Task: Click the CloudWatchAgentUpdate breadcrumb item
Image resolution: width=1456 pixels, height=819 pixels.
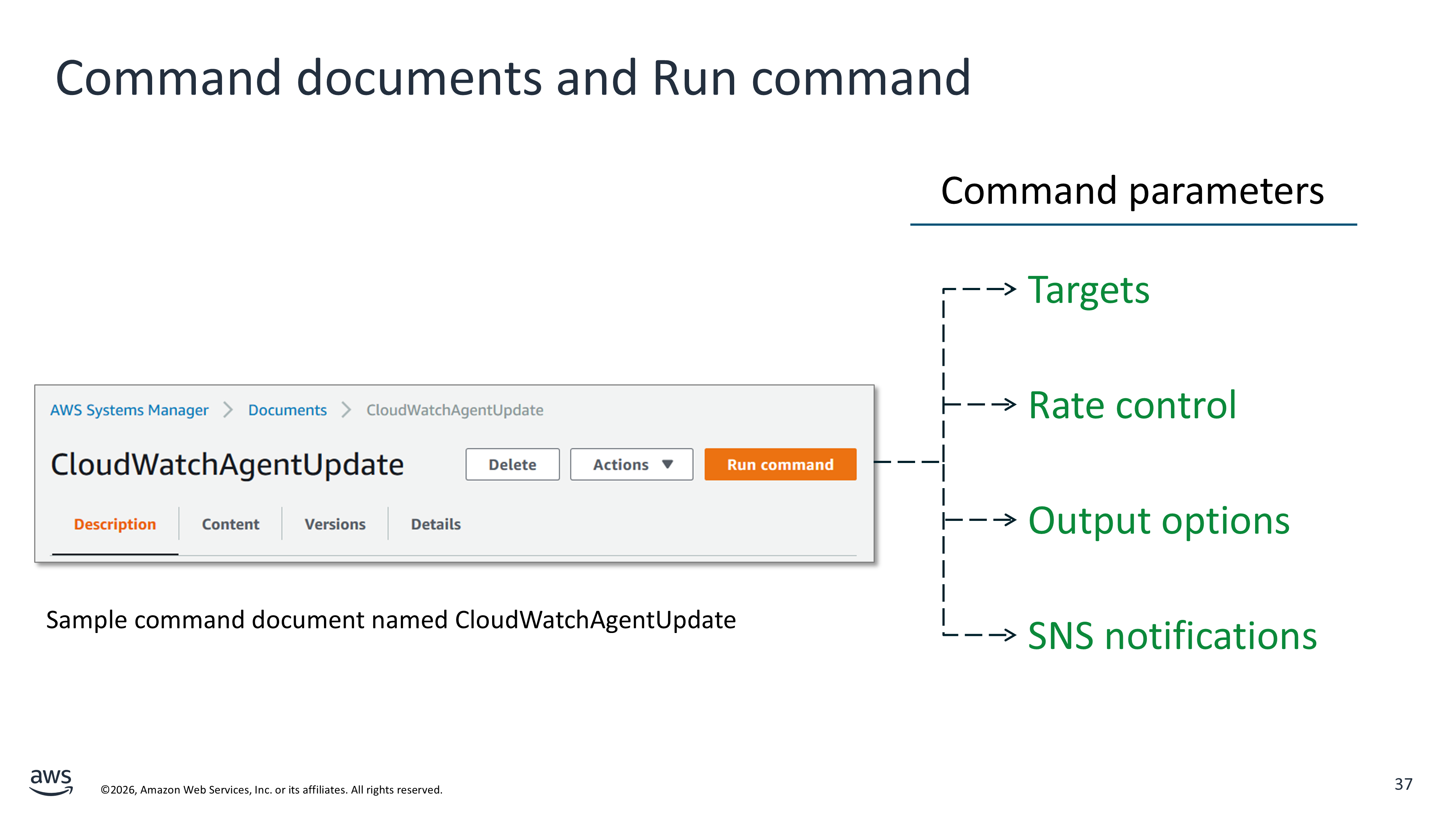Action: click(x=454, y=410)
